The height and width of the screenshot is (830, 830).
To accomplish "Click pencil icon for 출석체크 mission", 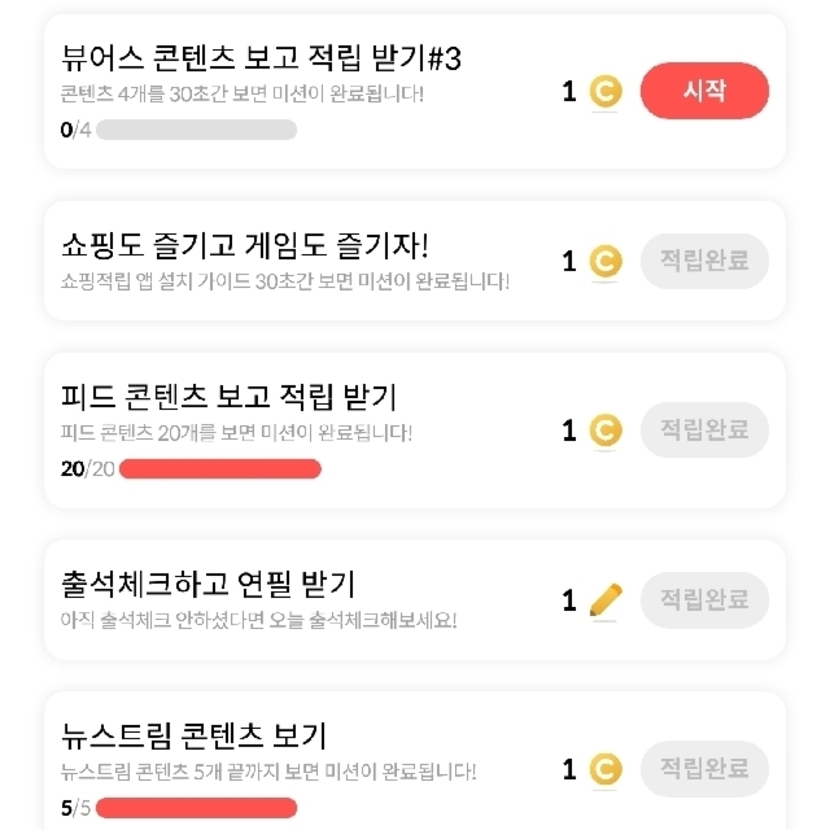I will (605, 600).
